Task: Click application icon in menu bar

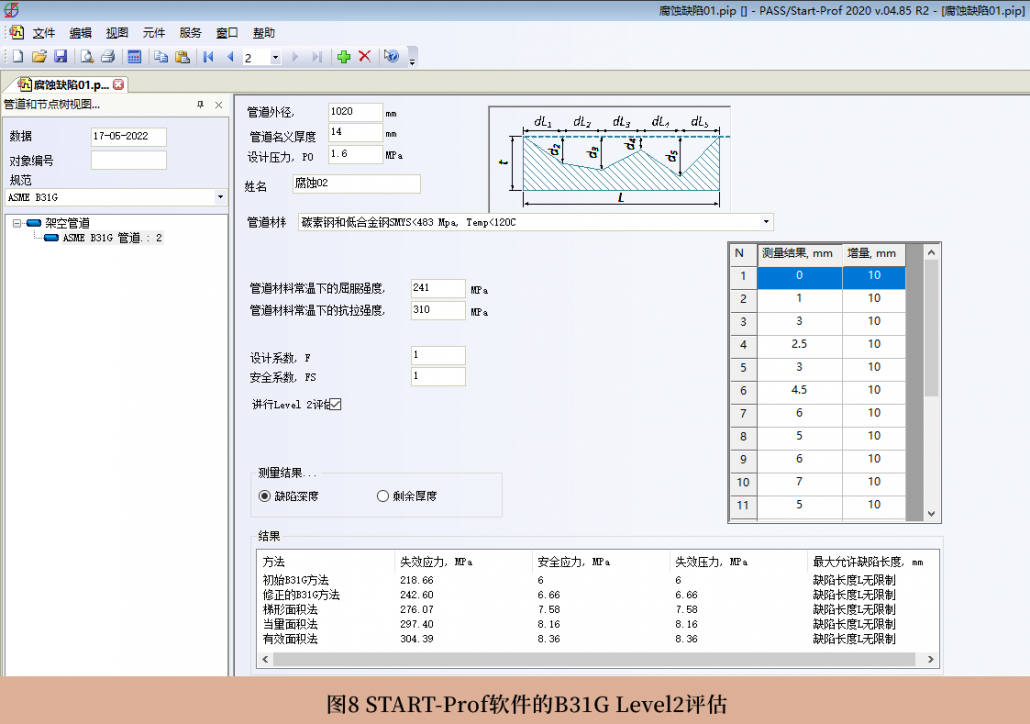Action: click(x=16, y=32)
